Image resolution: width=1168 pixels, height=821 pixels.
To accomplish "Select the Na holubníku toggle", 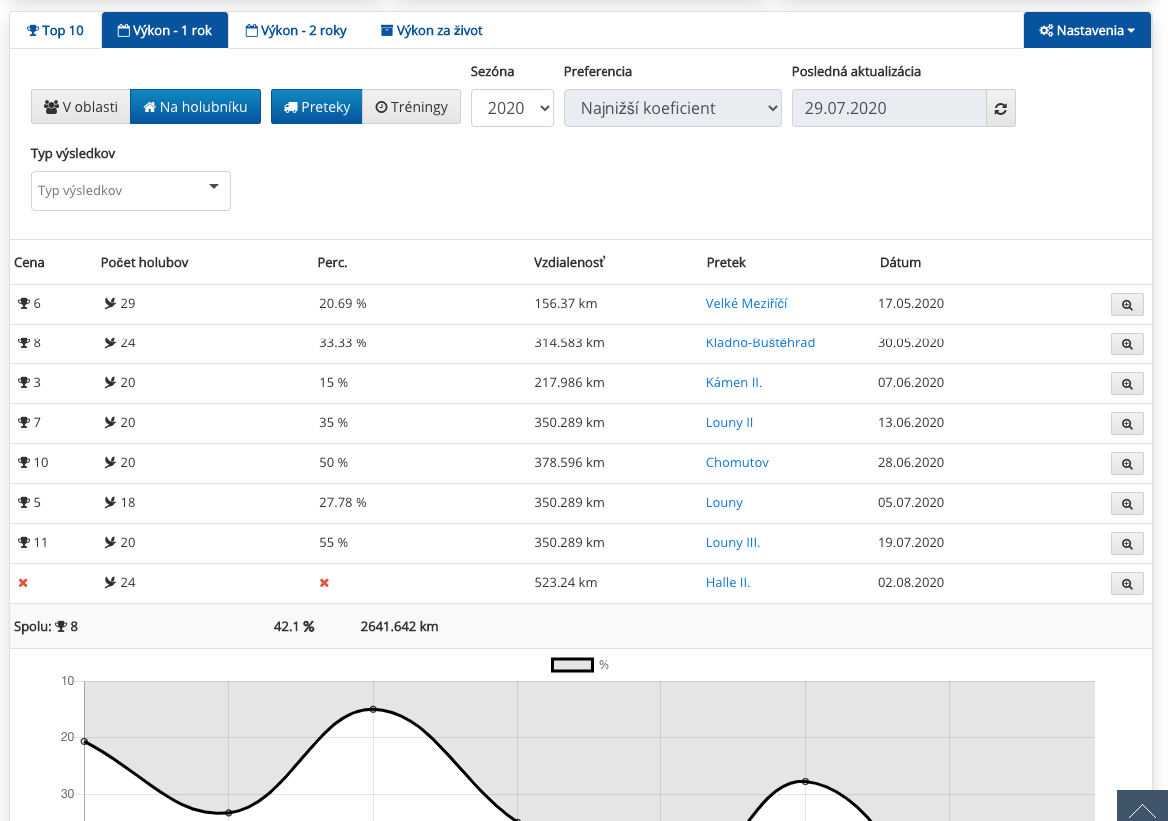I will tap(195, 107).
